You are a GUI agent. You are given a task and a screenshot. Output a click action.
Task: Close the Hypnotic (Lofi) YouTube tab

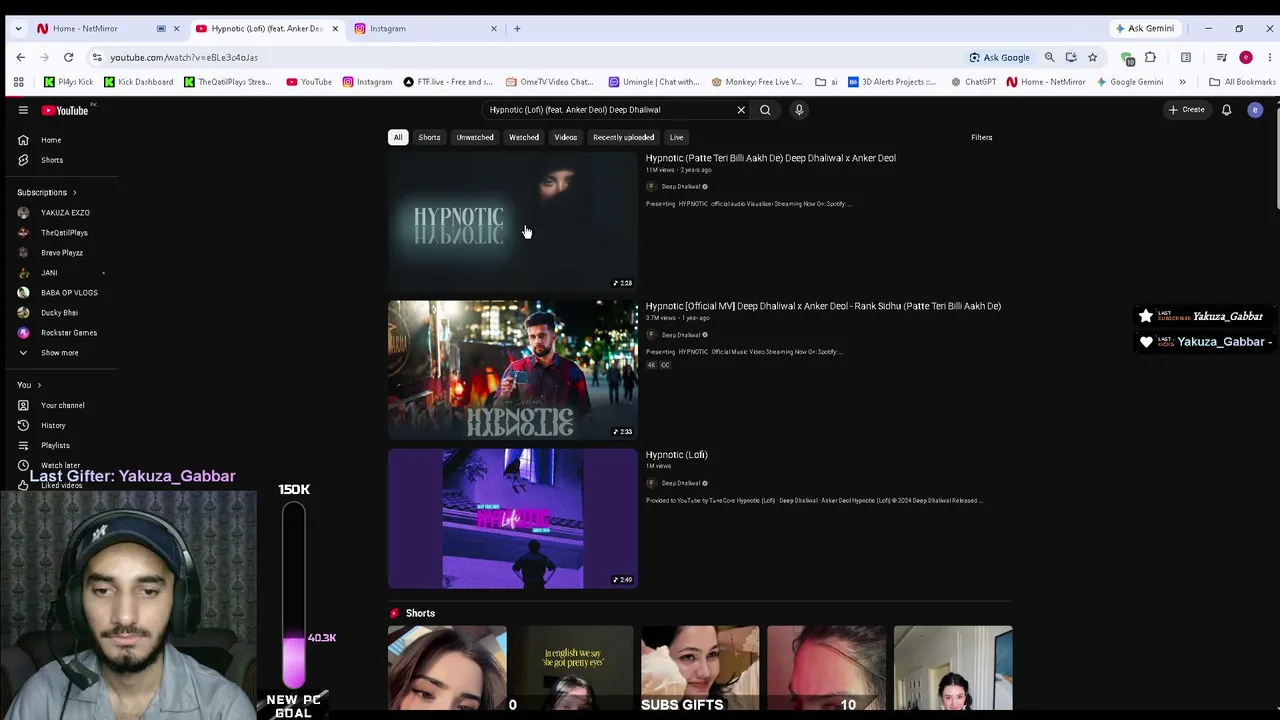335,28
